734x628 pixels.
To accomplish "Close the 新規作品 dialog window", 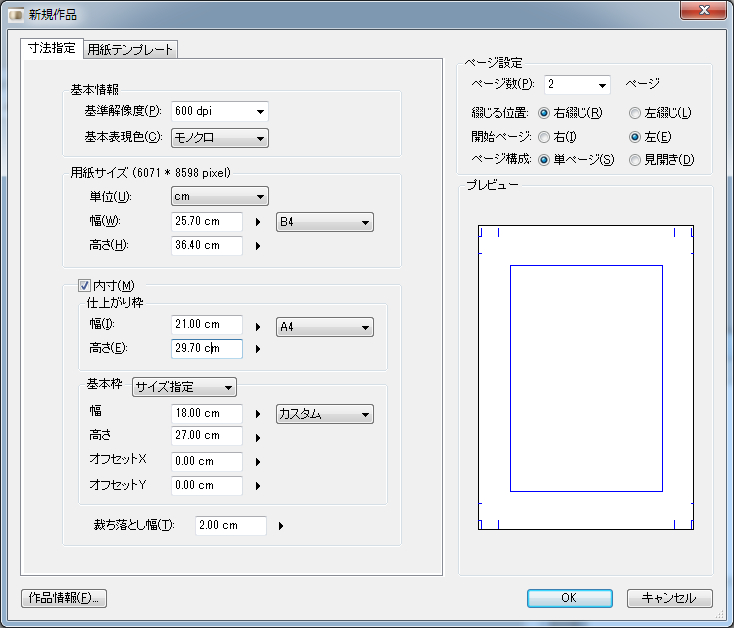I will [x=704, y=10].
